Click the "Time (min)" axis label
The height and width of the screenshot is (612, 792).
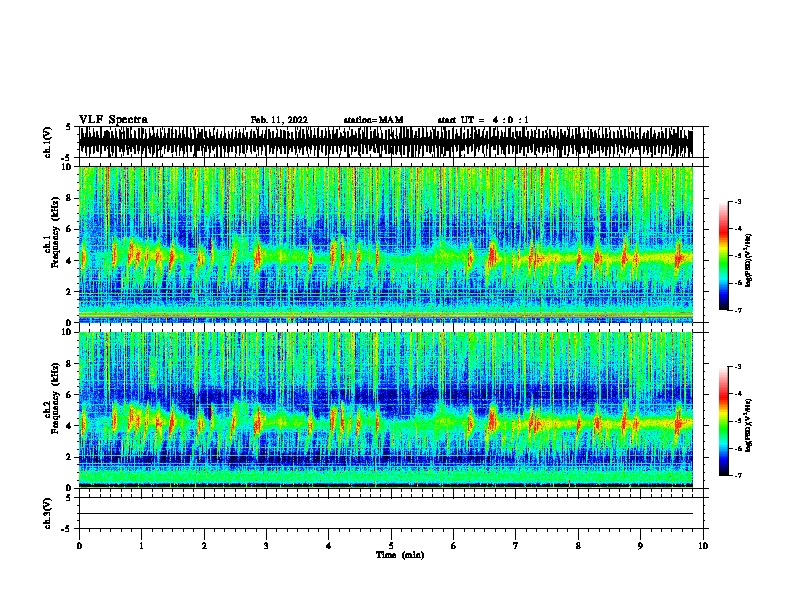click(x=400, y=555)
